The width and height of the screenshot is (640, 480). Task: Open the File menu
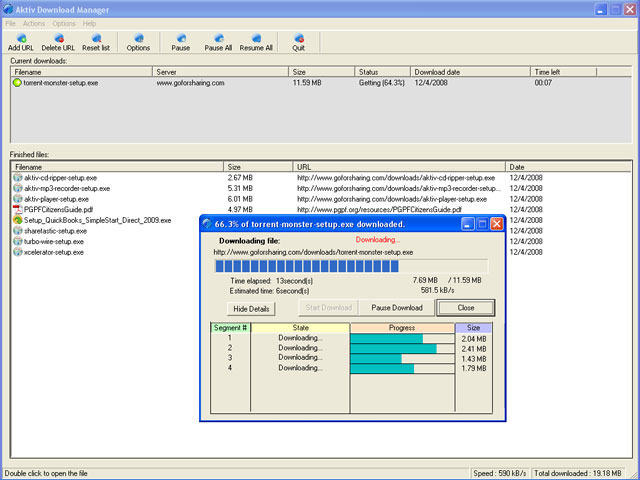pos(10,23)
